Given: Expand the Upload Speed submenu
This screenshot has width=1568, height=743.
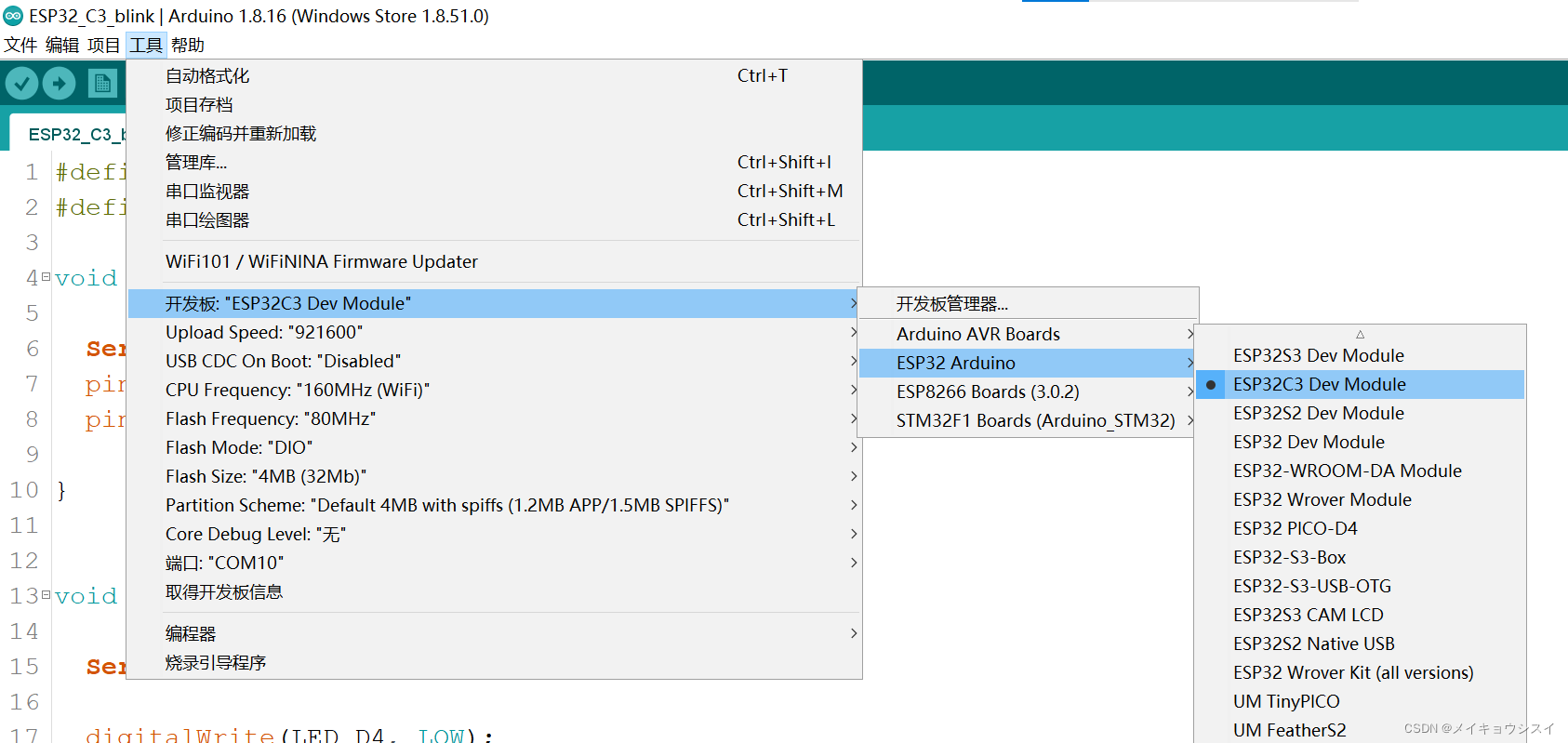Looking at the screenshot, I should pos(494,332).
